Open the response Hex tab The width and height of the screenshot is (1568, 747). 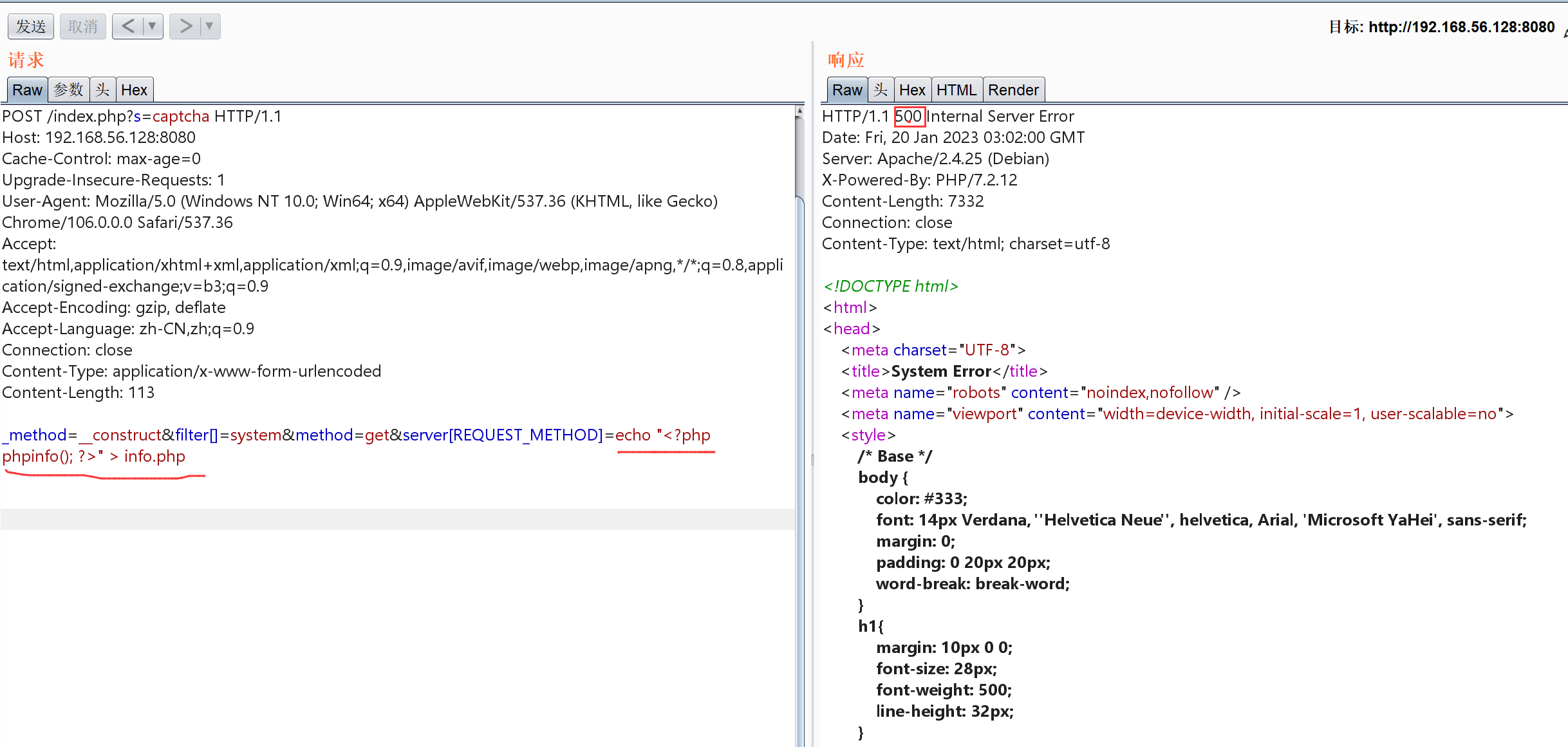tap(912, 90)
